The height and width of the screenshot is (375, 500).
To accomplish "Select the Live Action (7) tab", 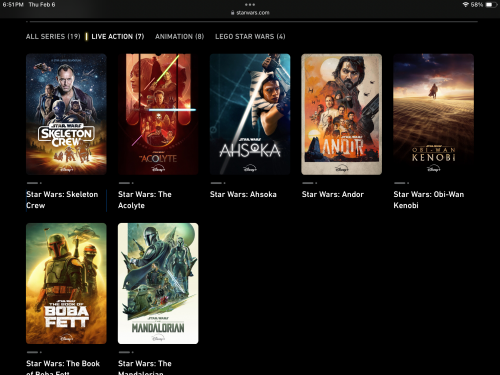I will [118, 37].
